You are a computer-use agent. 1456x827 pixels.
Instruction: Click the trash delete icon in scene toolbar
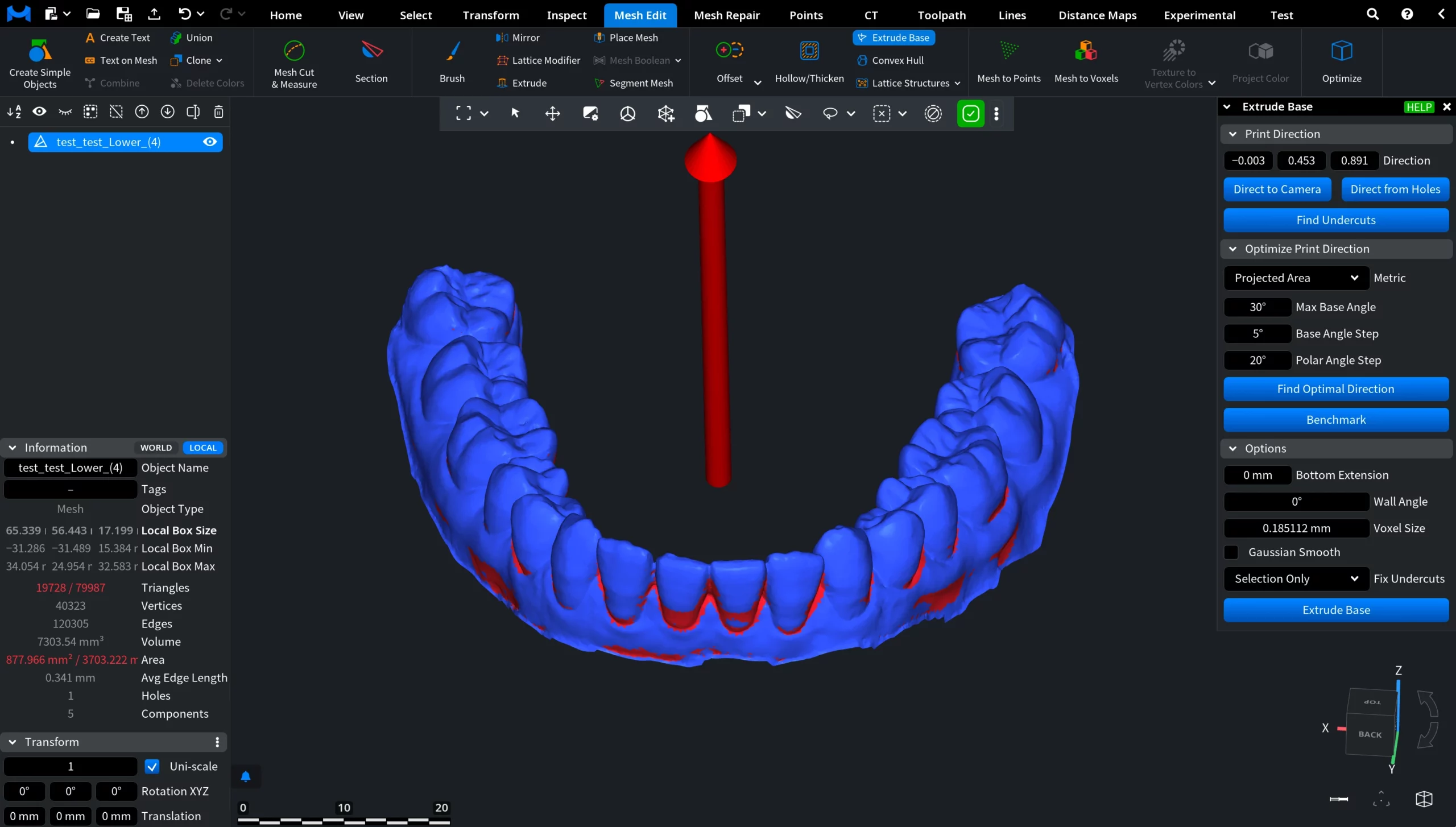point(218,112)
